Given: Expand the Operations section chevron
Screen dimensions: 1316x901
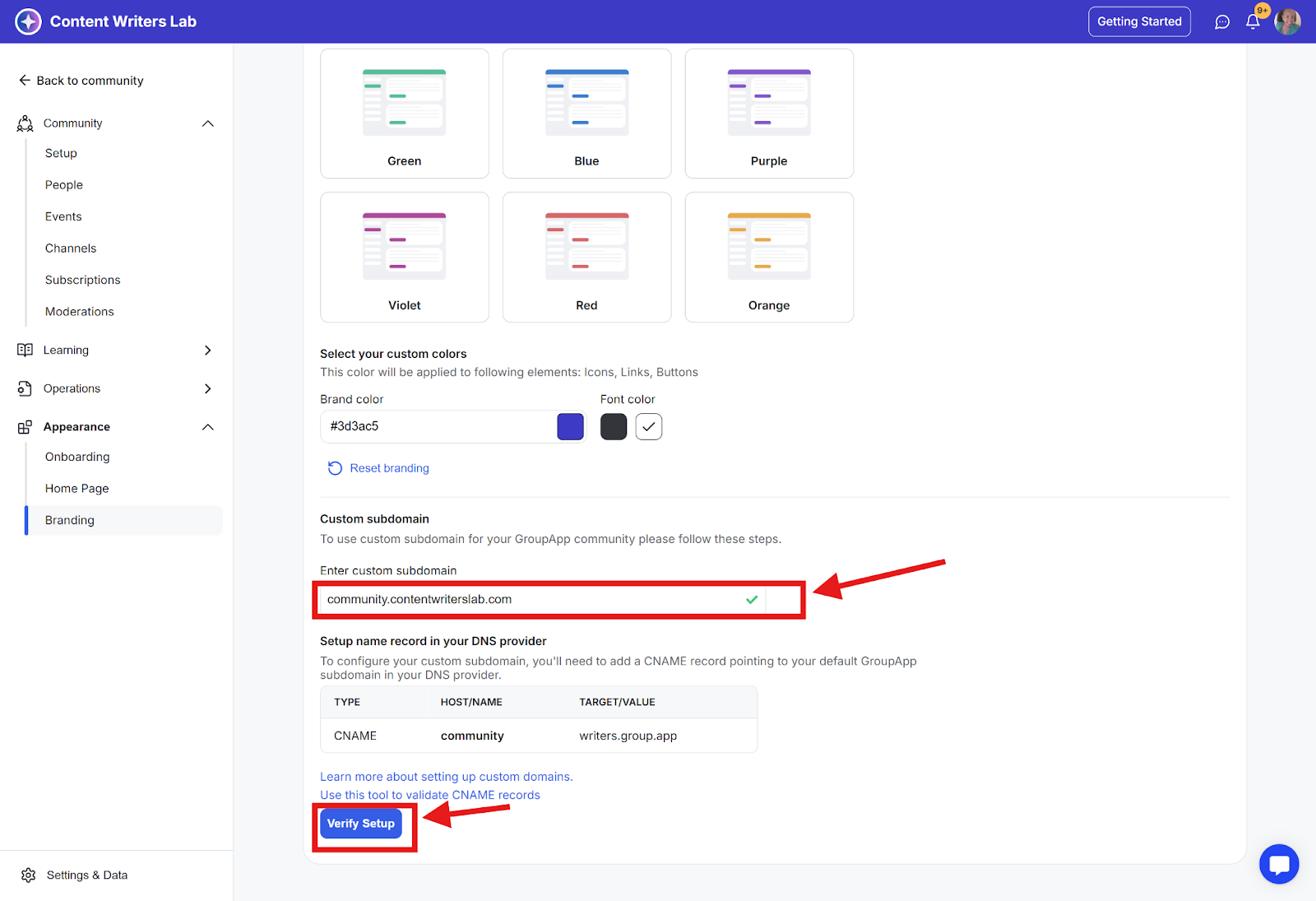Looking at the screenshot, I should coord(208,388).
